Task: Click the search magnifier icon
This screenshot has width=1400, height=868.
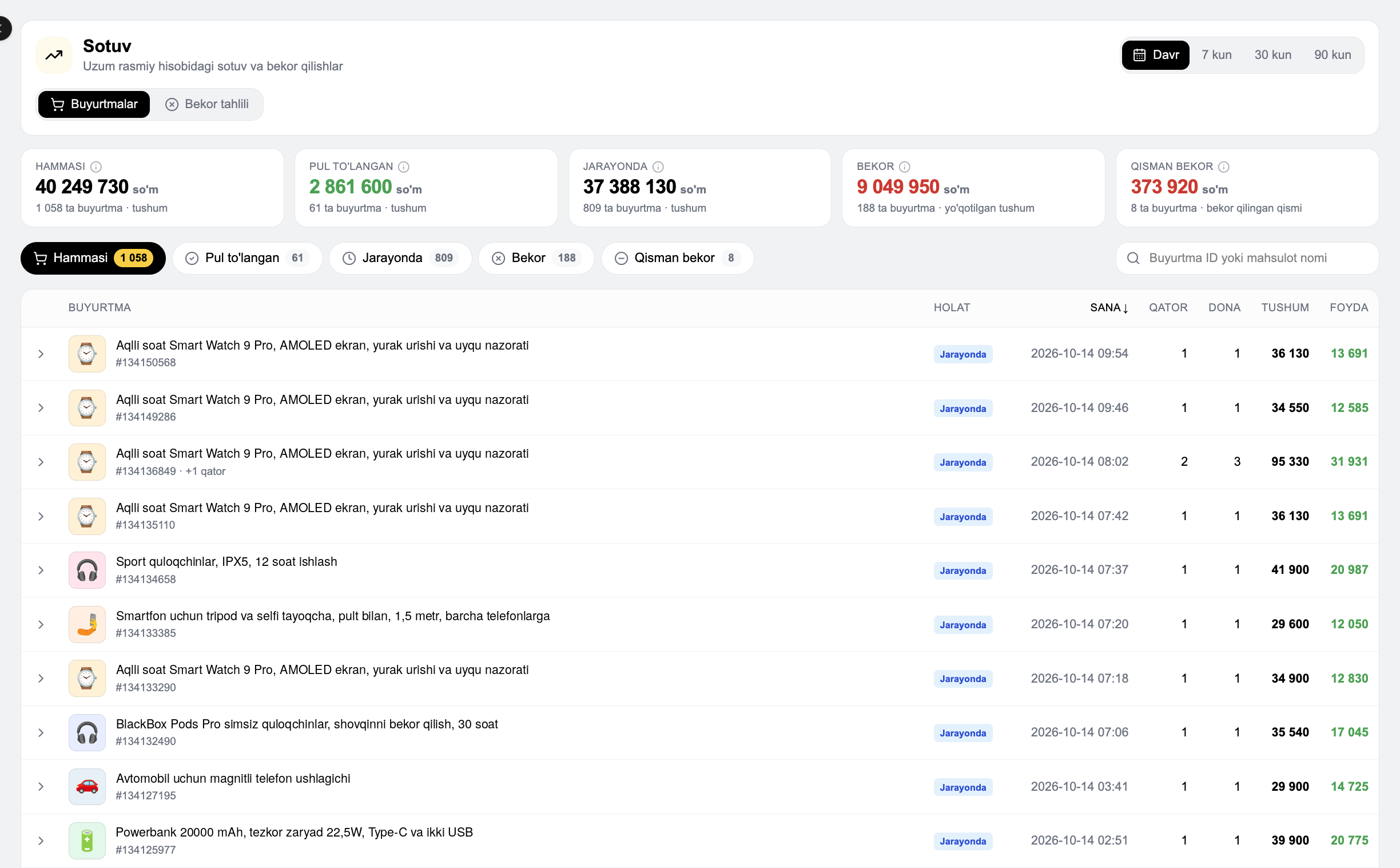Action: click(x=1132, y=258)
